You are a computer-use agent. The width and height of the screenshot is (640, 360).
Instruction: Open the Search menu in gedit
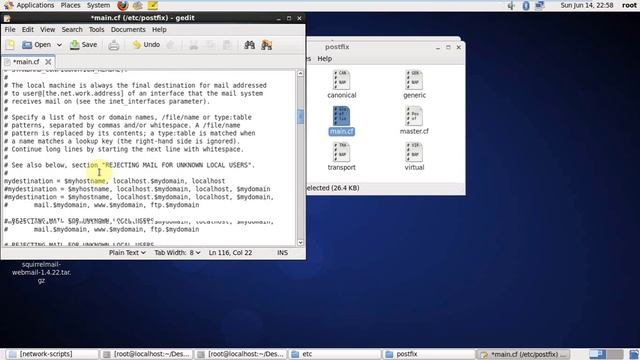(x=72, y=29)
